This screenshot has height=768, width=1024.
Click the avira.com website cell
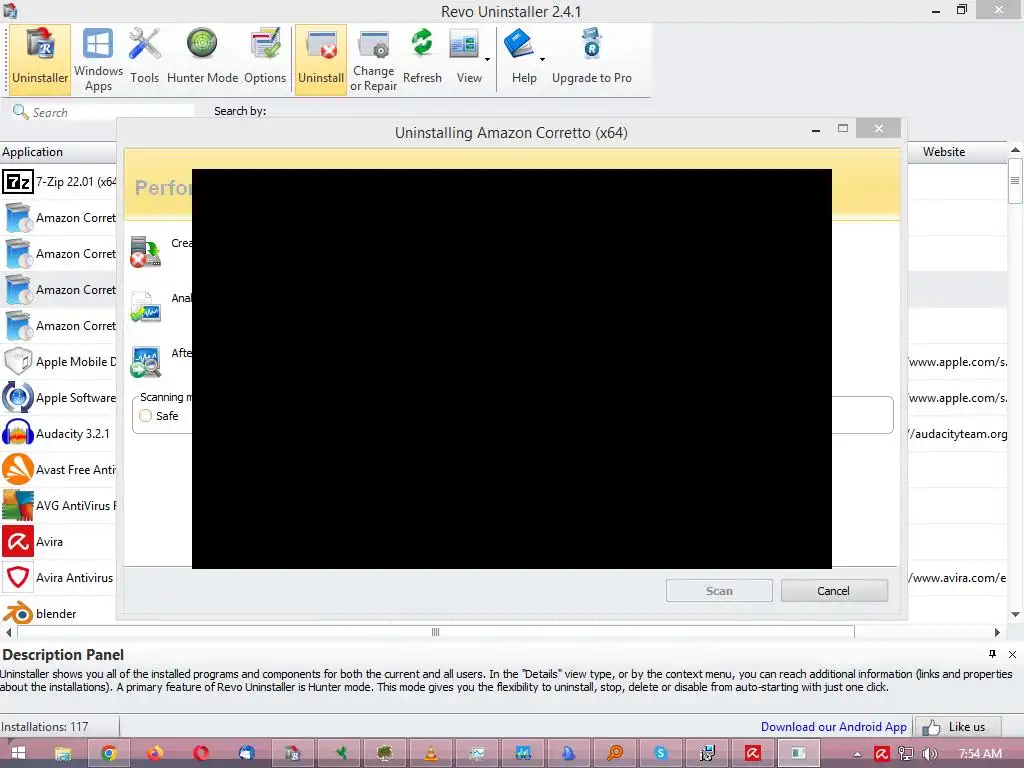958,577
